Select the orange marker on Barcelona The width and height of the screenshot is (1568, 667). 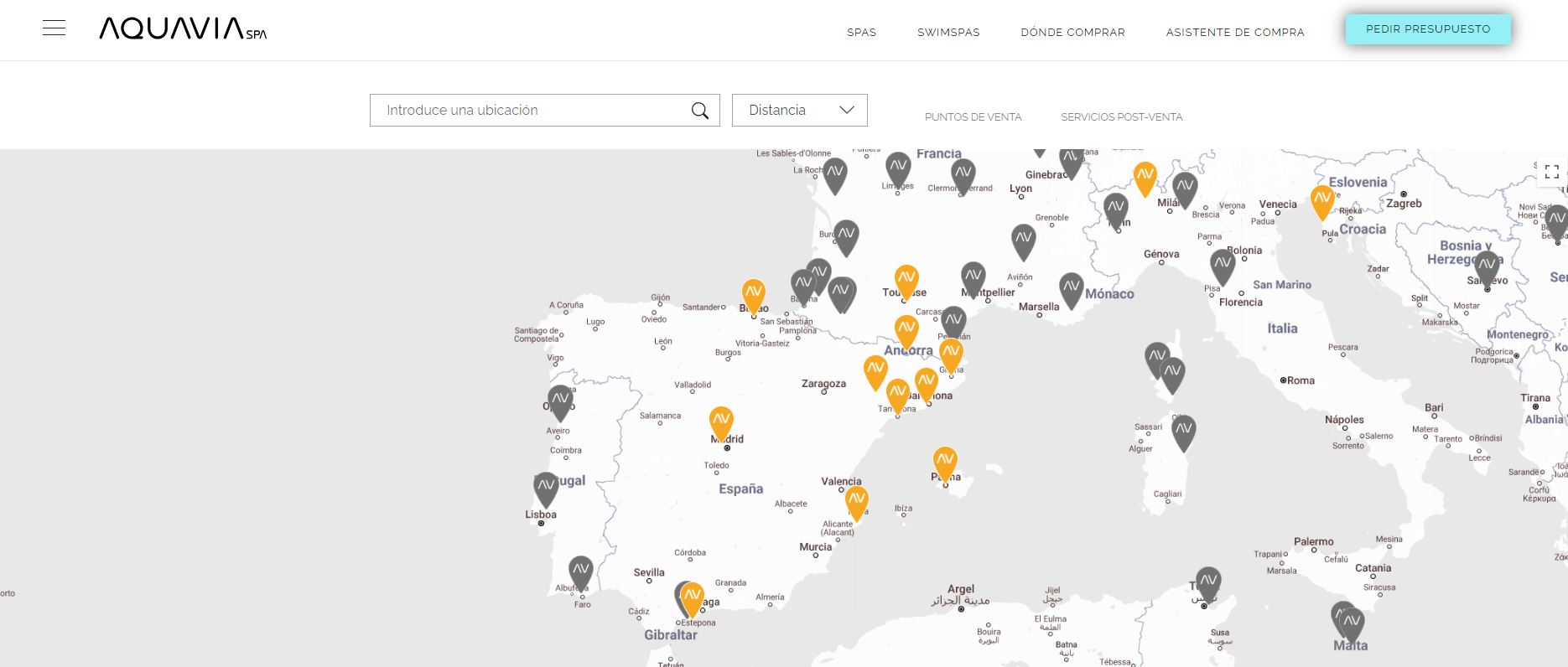pyautogui.click(x=926, y=385)
